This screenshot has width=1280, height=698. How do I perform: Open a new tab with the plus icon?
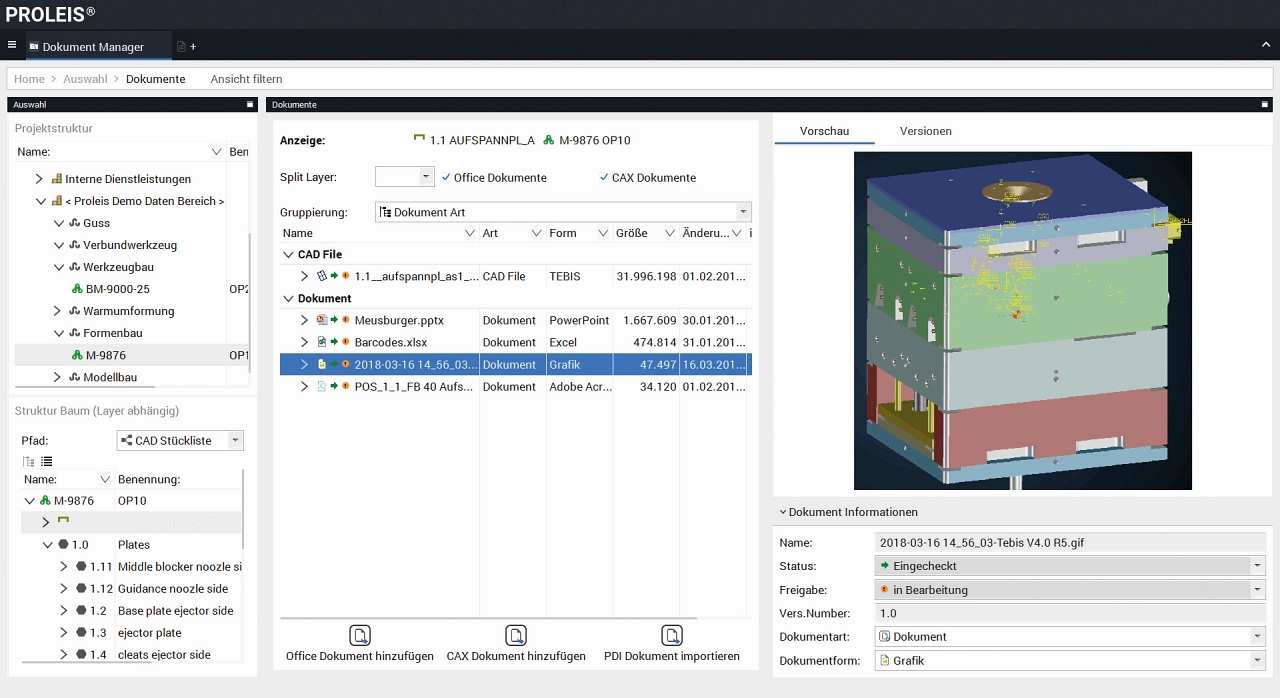click(x=193, y=47)
